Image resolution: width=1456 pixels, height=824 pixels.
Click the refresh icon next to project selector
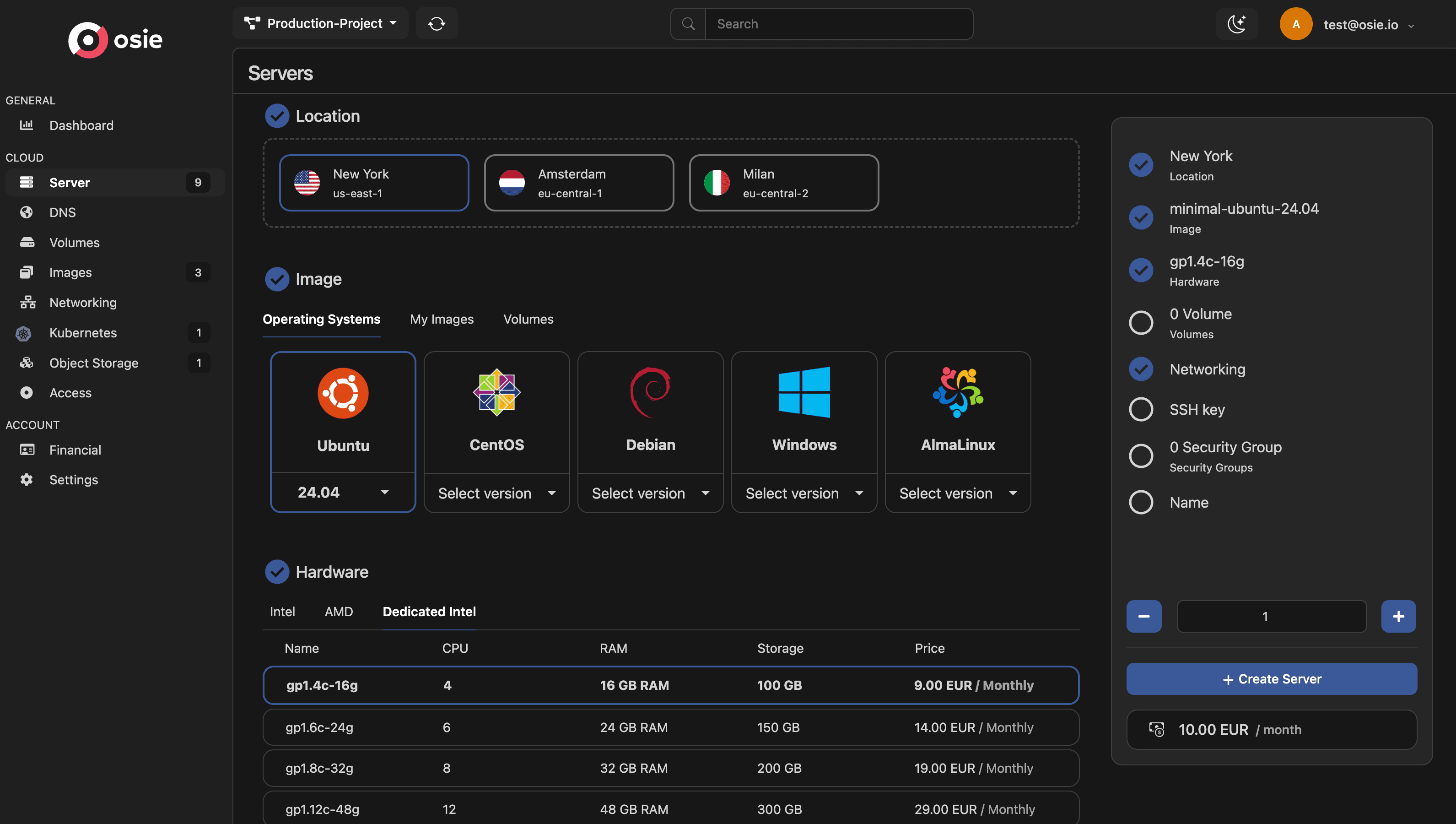[x=437, y=23]
